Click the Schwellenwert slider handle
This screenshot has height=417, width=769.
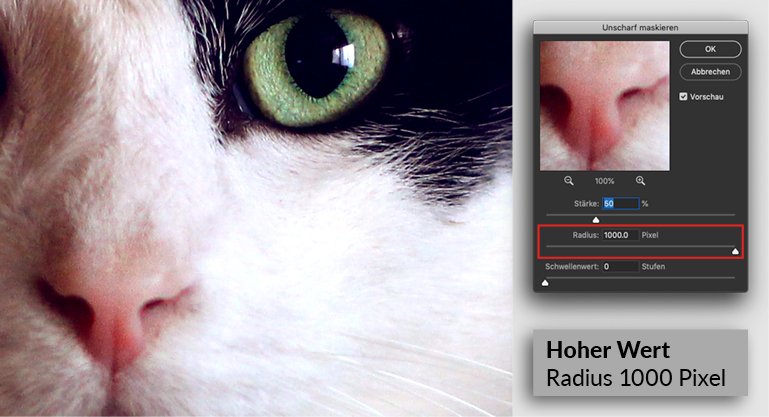(x=545, y=283)
